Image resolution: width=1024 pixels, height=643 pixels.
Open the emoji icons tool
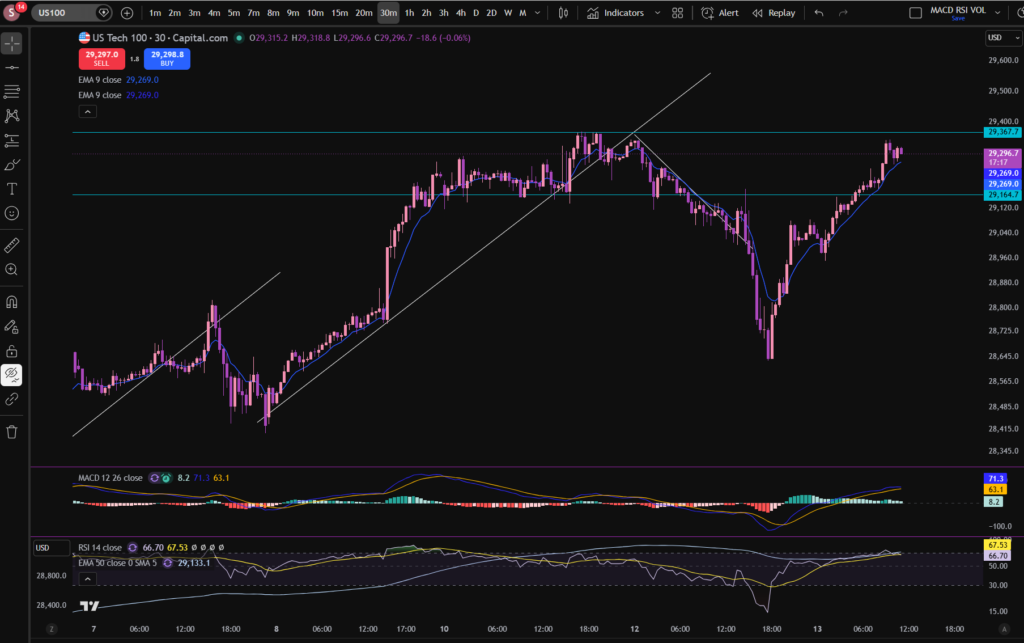12,213
